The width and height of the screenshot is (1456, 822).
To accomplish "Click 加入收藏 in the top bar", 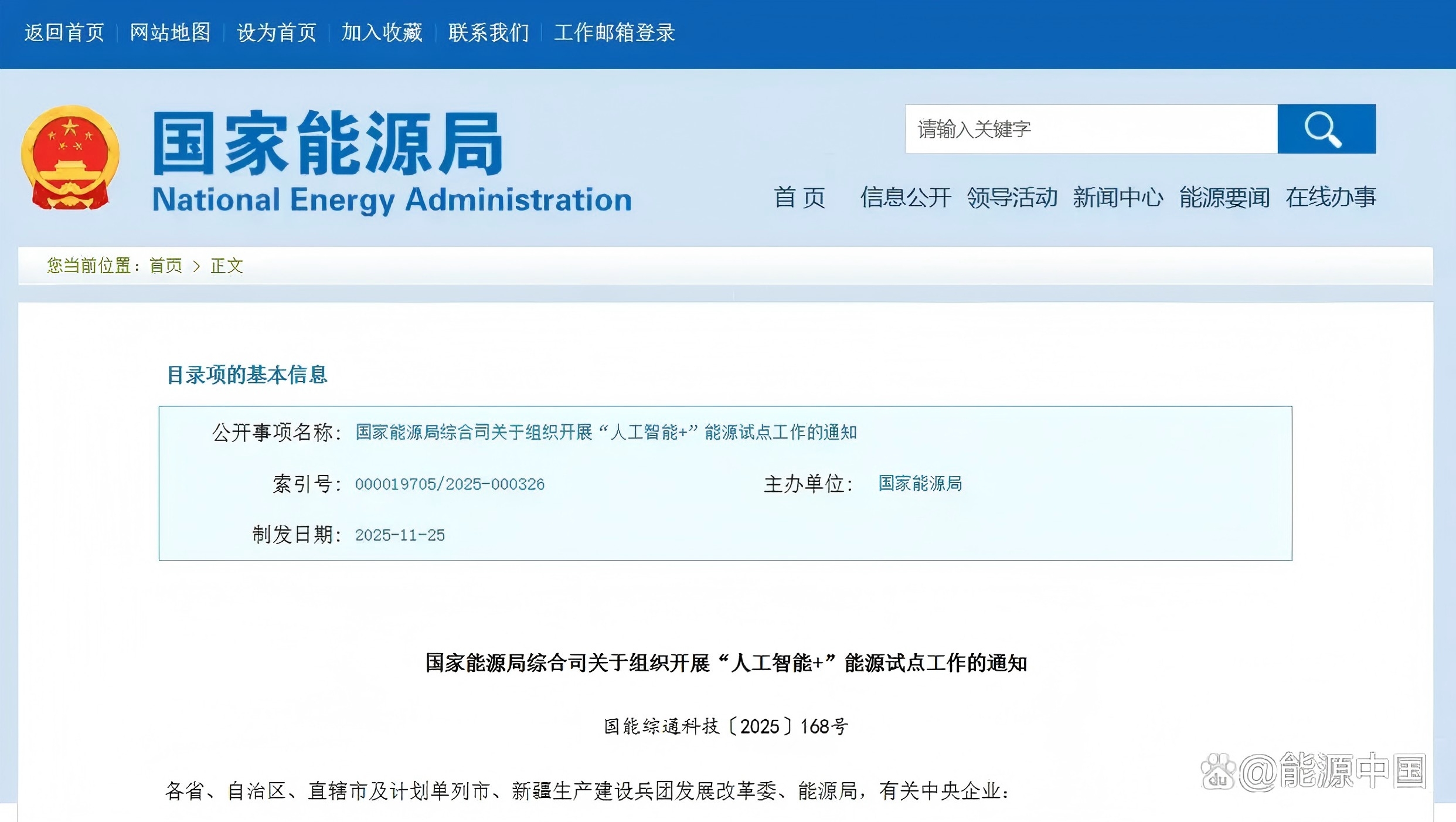I will point(382,32).
